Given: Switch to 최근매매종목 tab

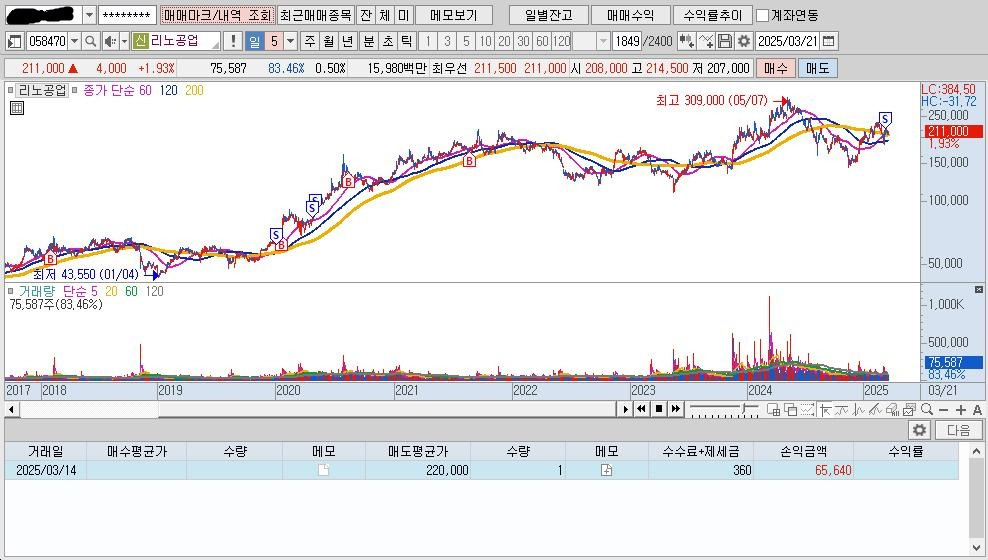Looking at the screenshot, I should point(315,16).
